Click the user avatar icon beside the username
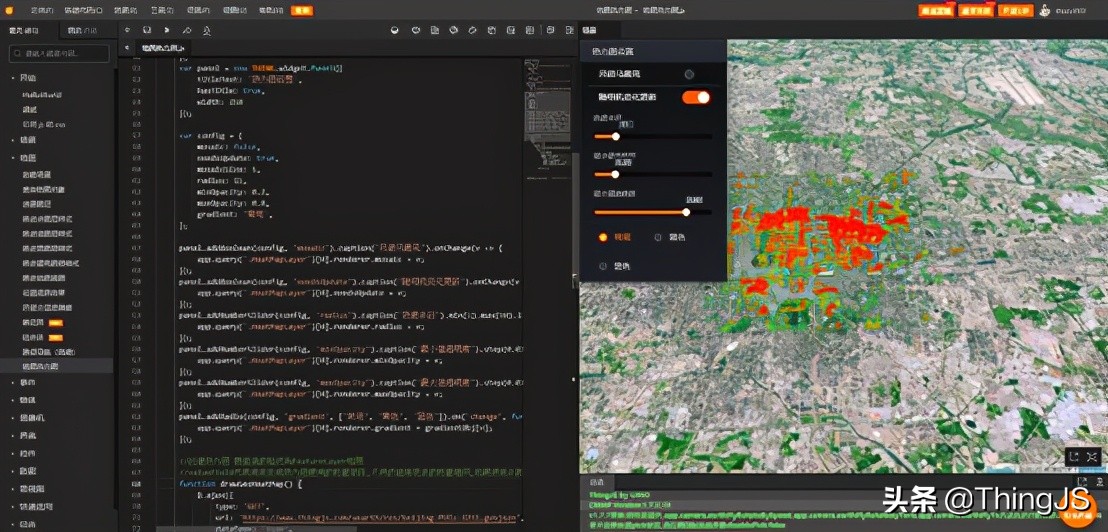This screenshot has height=532, width=1108. [1045, 11]
